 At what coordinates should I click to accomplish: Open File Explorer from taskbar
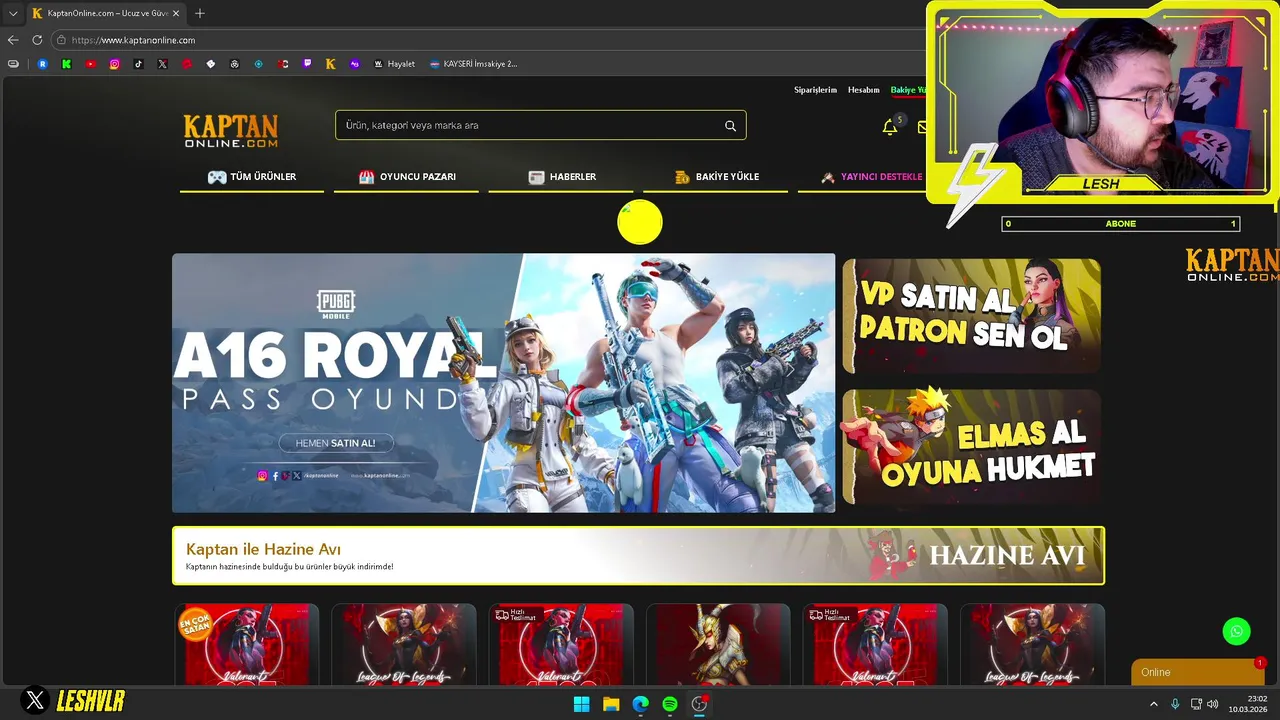(611, 704)
